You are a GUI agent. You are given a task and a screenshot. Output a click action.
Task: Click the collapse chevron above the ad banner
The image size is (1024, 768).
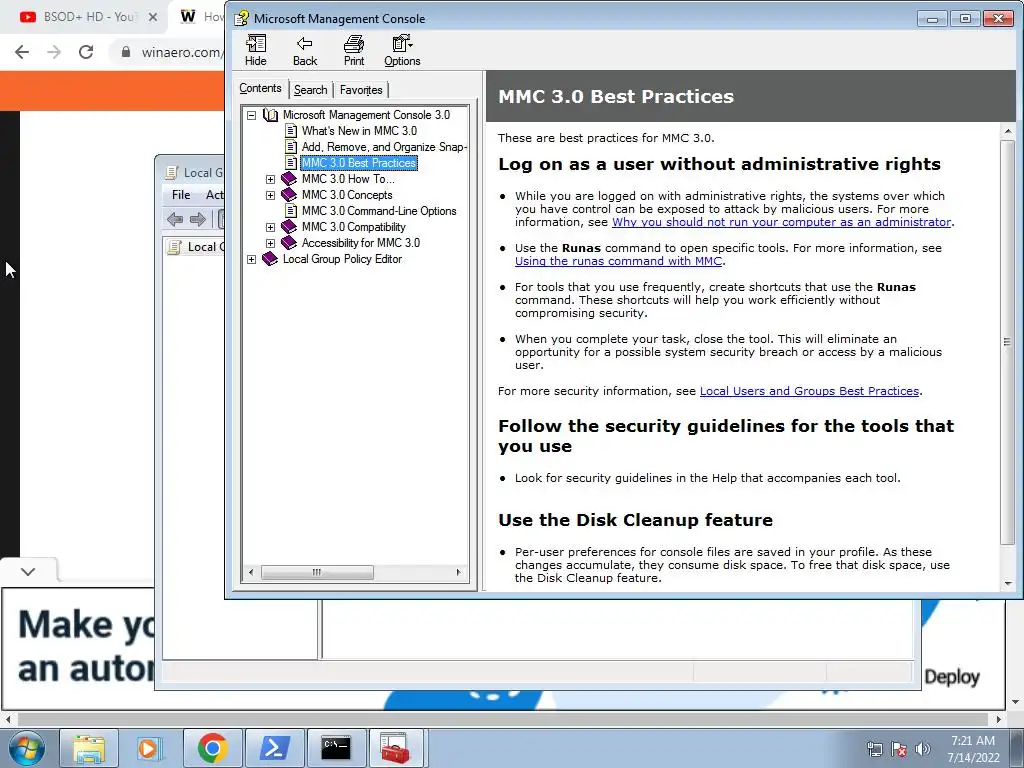click(27, 571)
